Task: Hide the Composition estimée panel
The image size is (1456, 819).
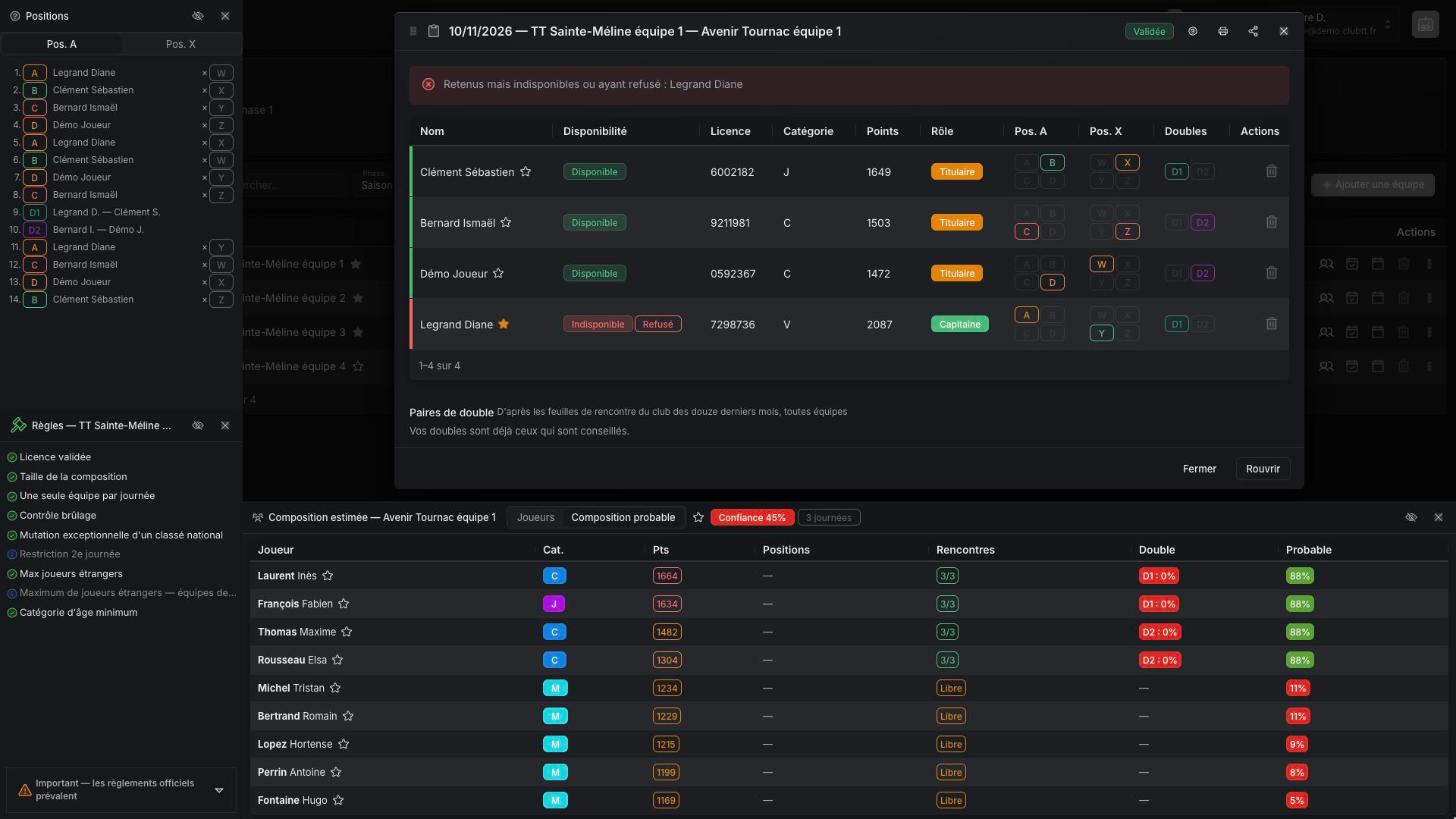Action: [1411, 517]
